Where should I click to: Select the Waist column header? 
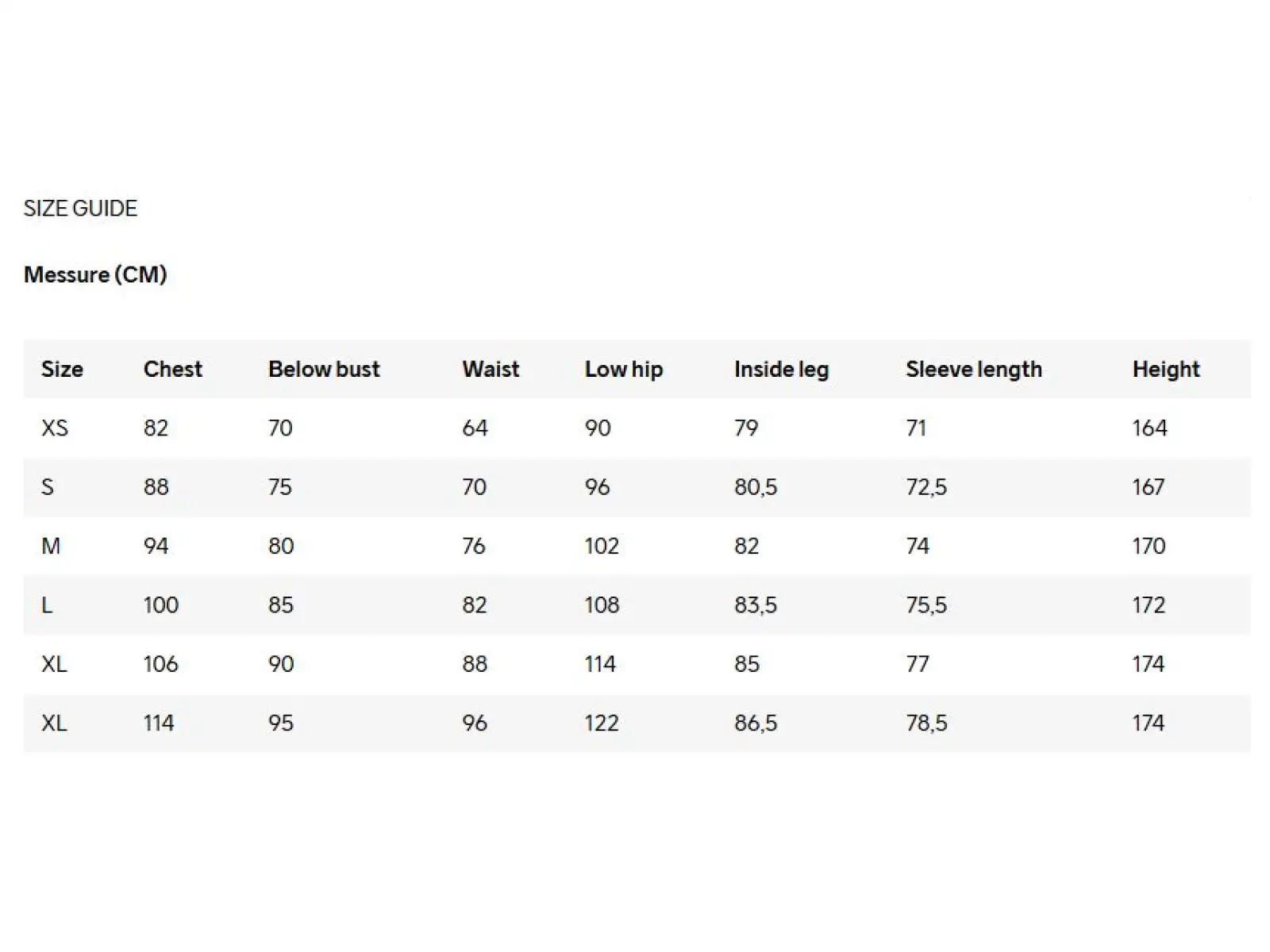pos(491,369)
